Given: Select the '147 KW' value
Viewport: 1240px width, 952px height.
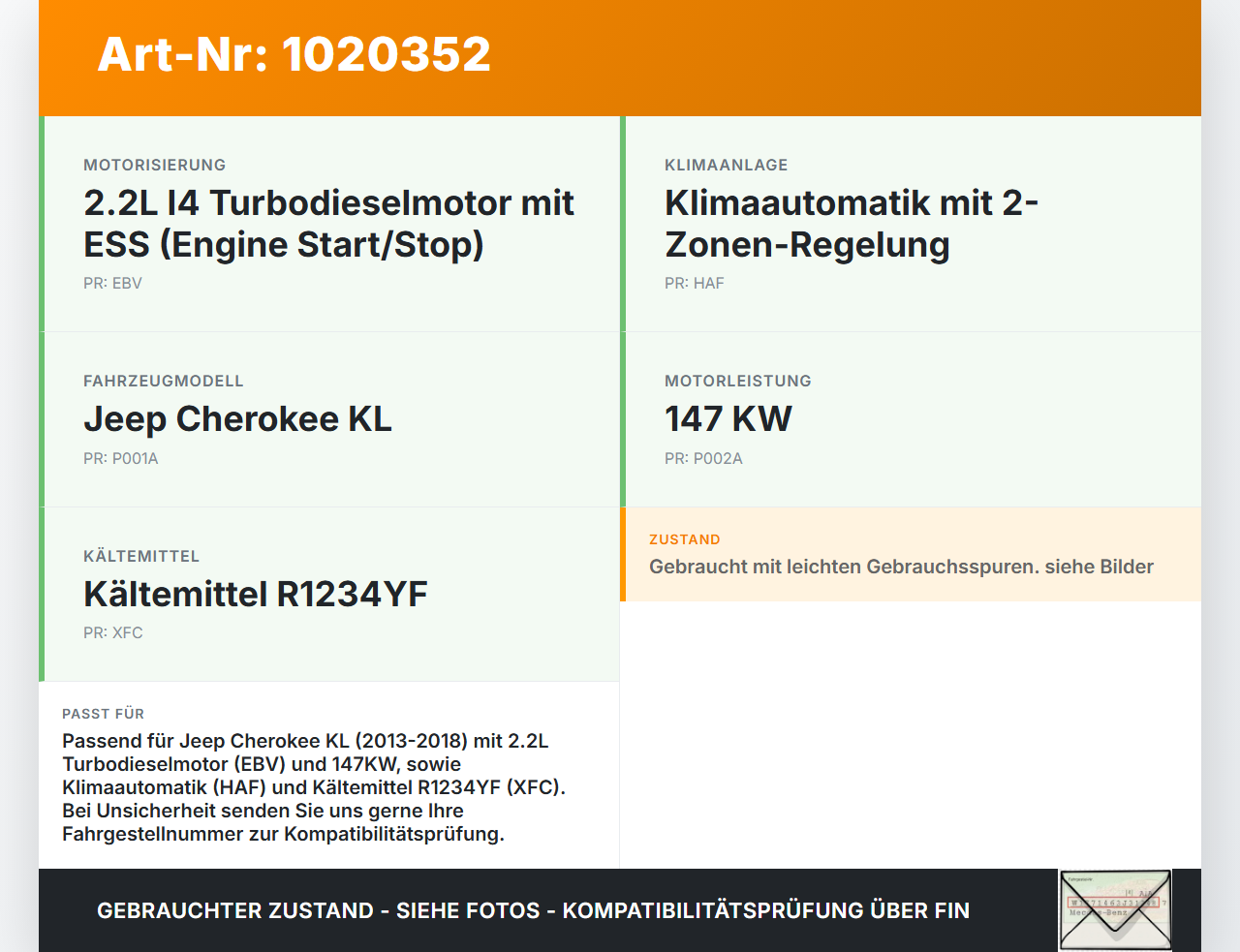Looking at the screenshot, I should point(728,418).
